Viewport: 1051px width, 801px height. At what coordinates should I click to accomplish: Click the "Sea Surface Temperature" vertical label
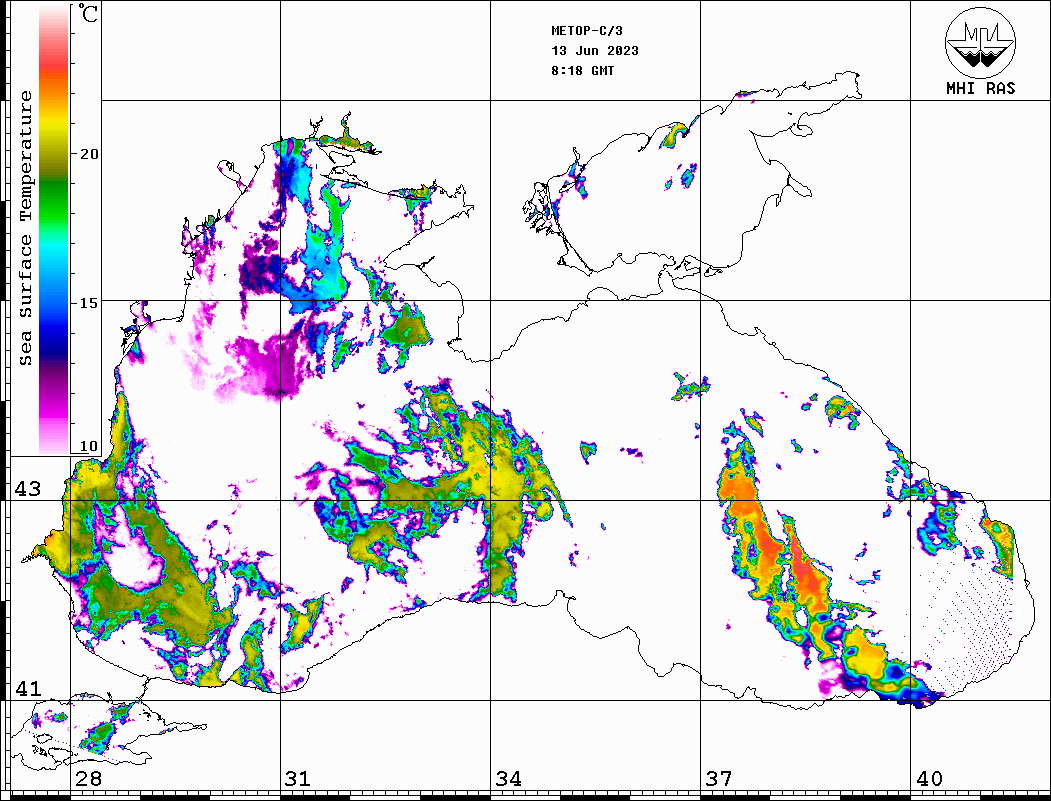tap(25, 228)
